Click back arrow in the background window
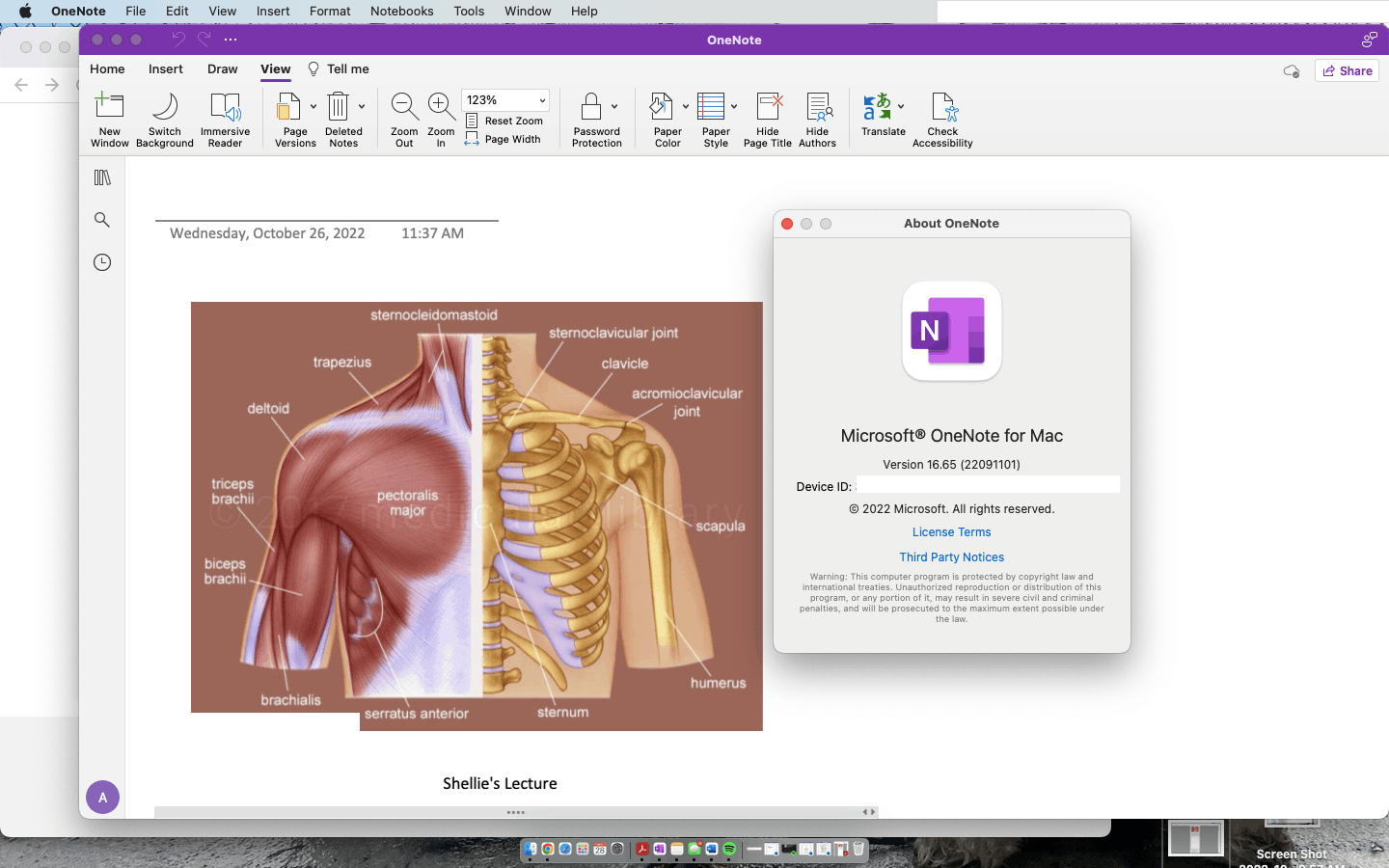Viewport: 1389px width, 868px height. tap(21, 85)
